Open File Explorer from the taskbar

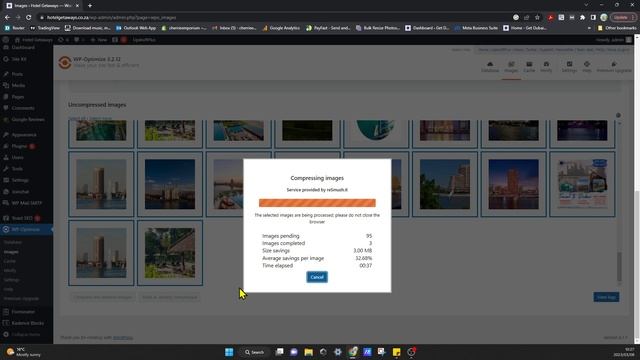tap(309, 352)
